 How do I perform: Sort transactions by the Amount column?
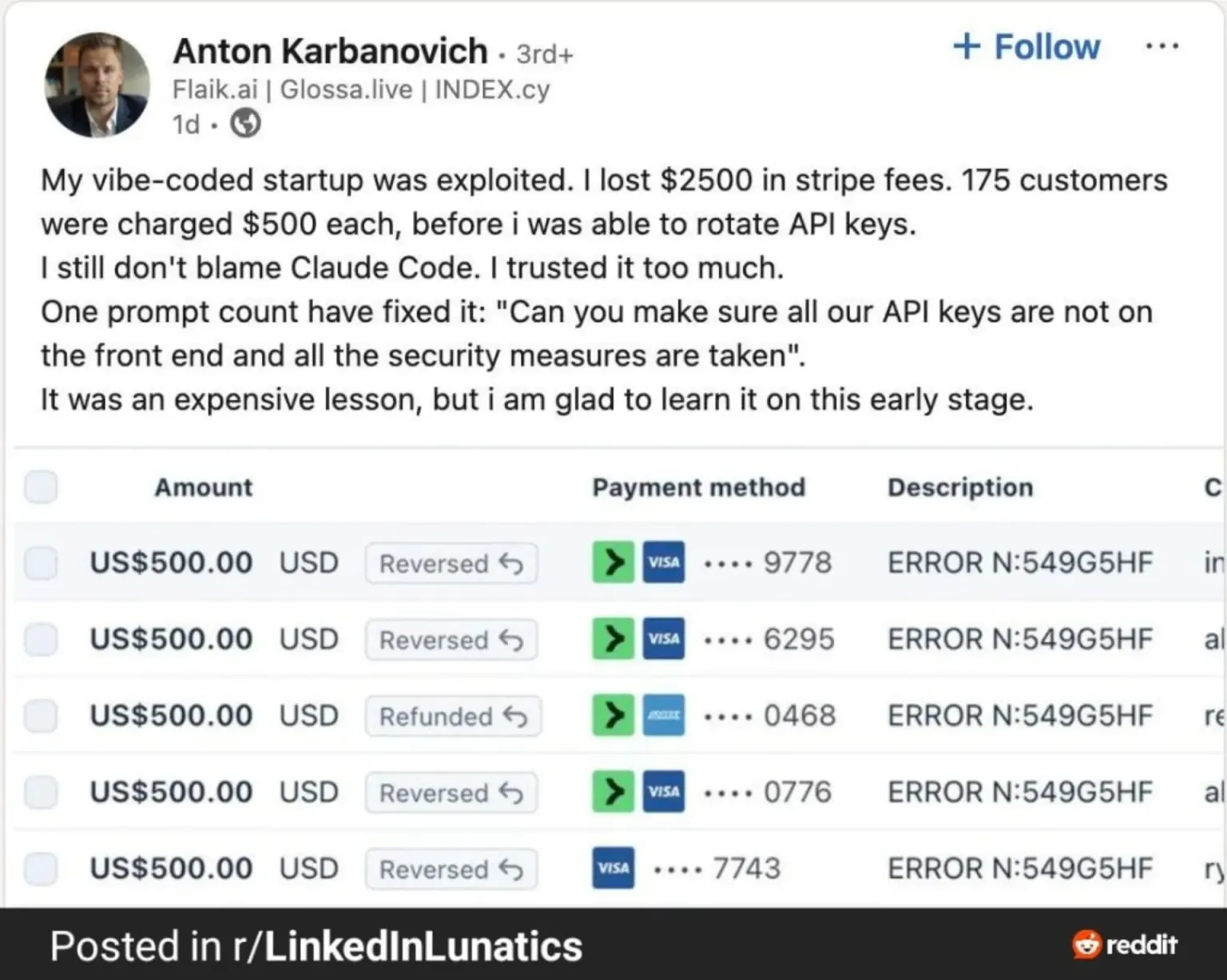pyautogui.click(x=203, y=487)
